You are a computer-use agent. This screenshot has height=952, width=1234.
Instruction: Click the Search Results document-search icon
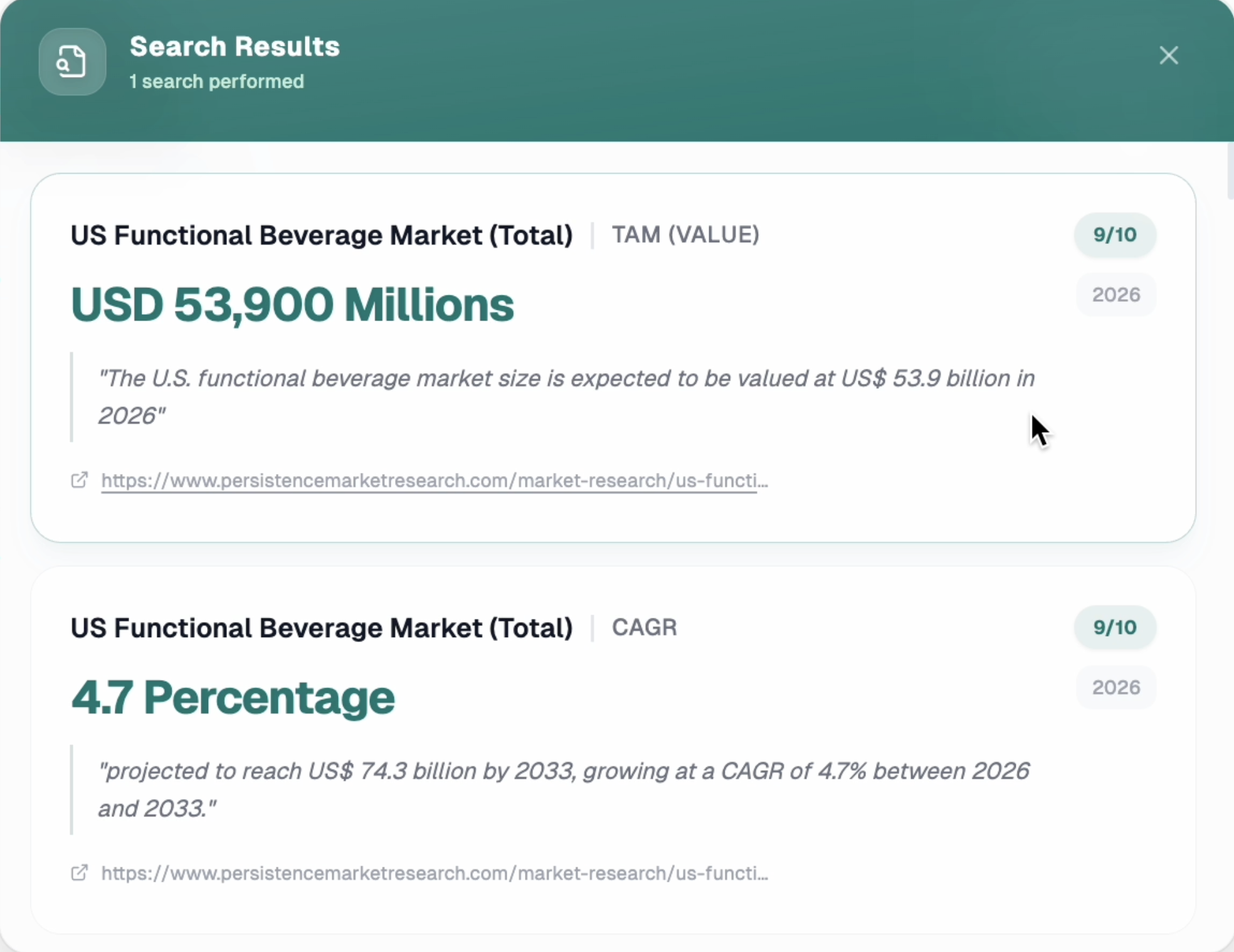72,61
